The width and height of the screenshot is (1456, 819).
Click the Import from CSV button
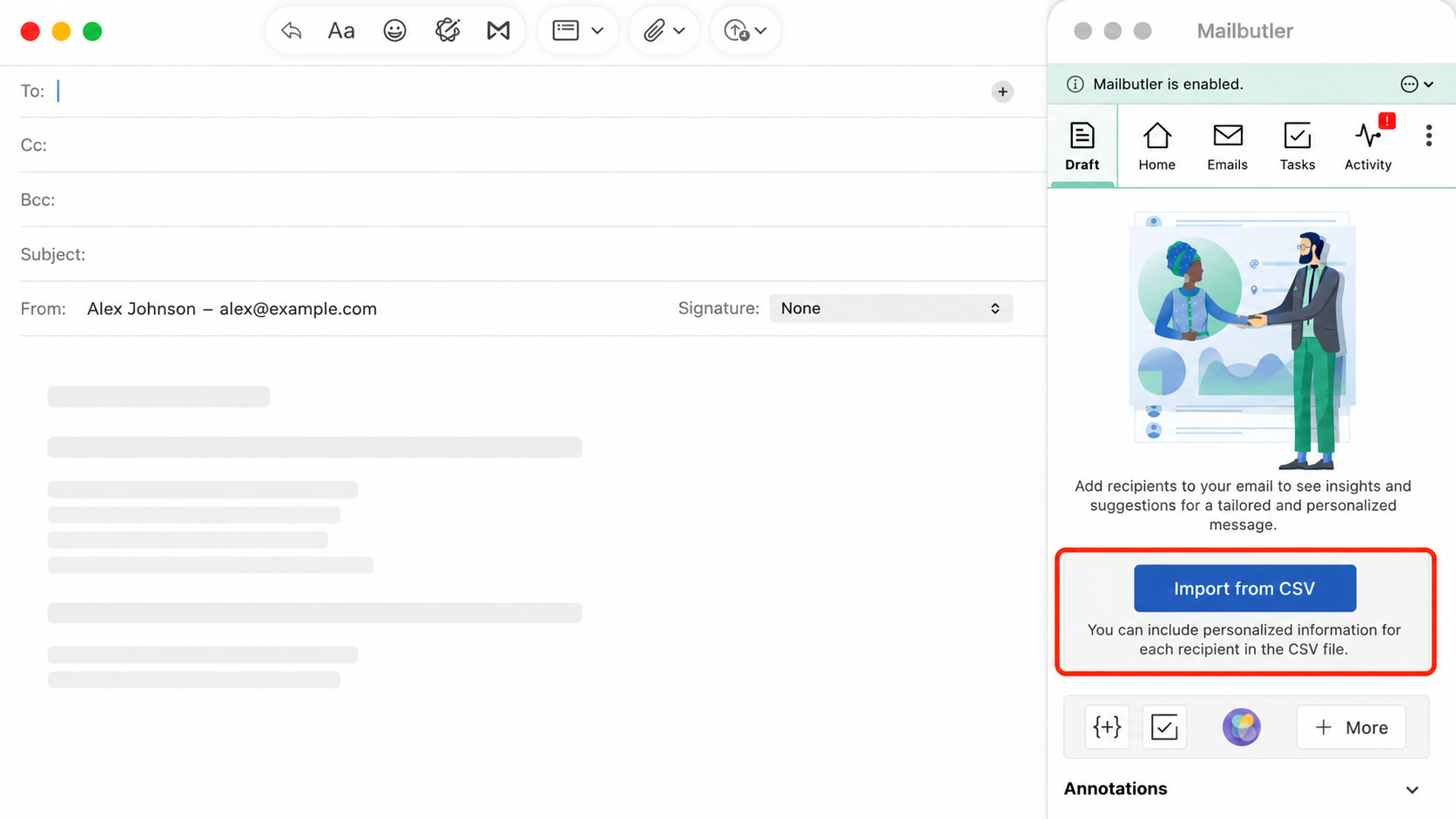point(1244,588)
